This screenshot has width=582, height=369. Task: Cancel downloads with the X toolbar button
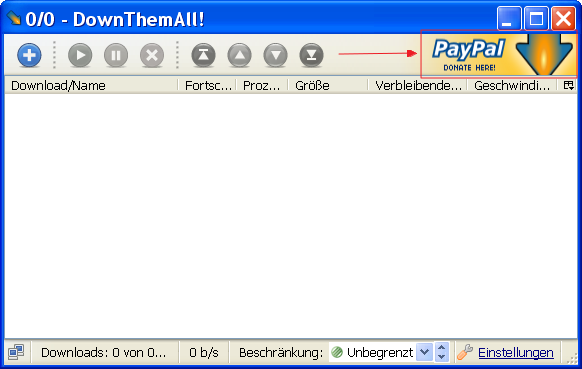[152, 55]
